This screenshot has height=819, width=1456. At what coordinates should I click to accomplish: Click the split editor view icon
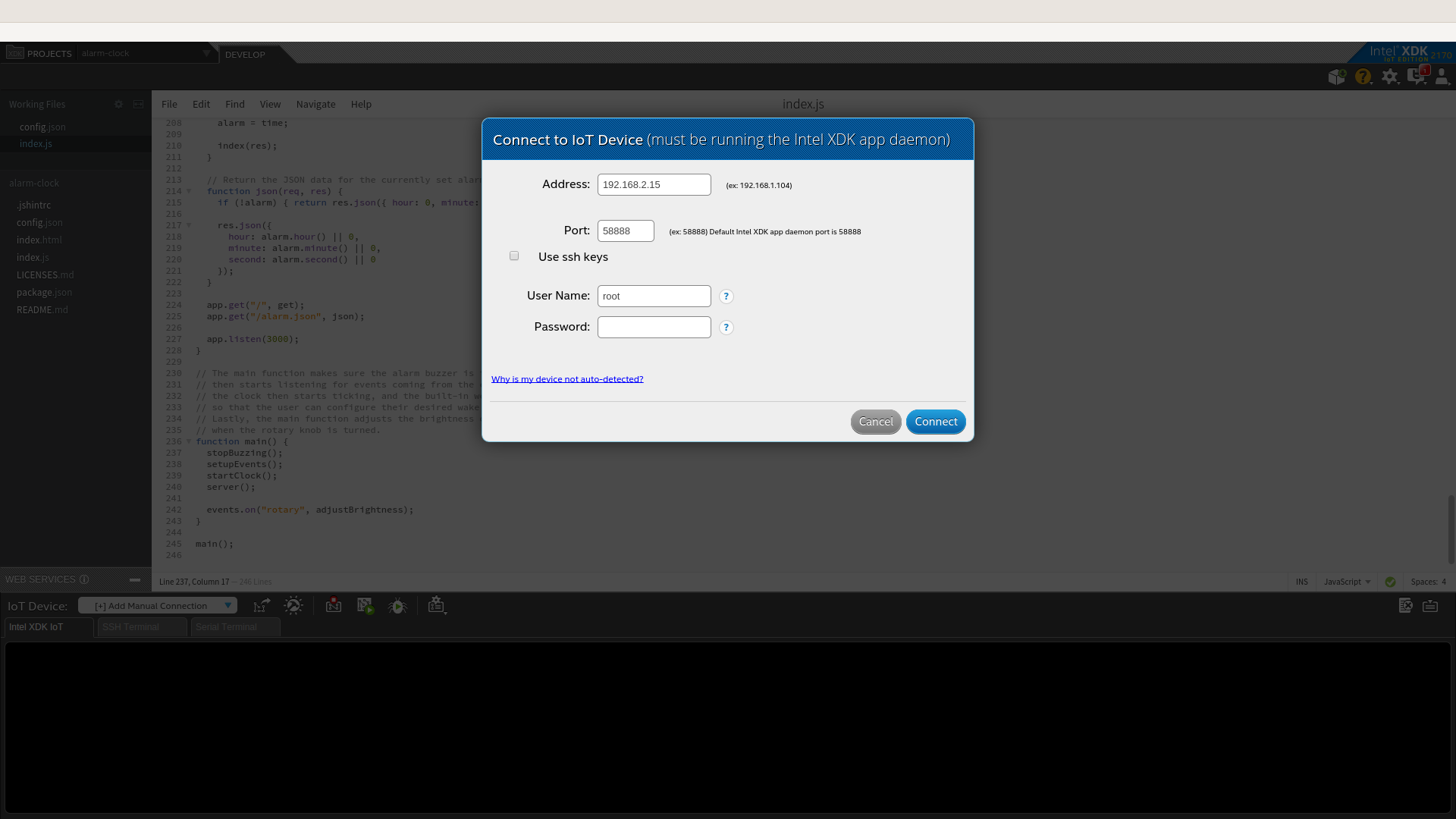[138, 104]
